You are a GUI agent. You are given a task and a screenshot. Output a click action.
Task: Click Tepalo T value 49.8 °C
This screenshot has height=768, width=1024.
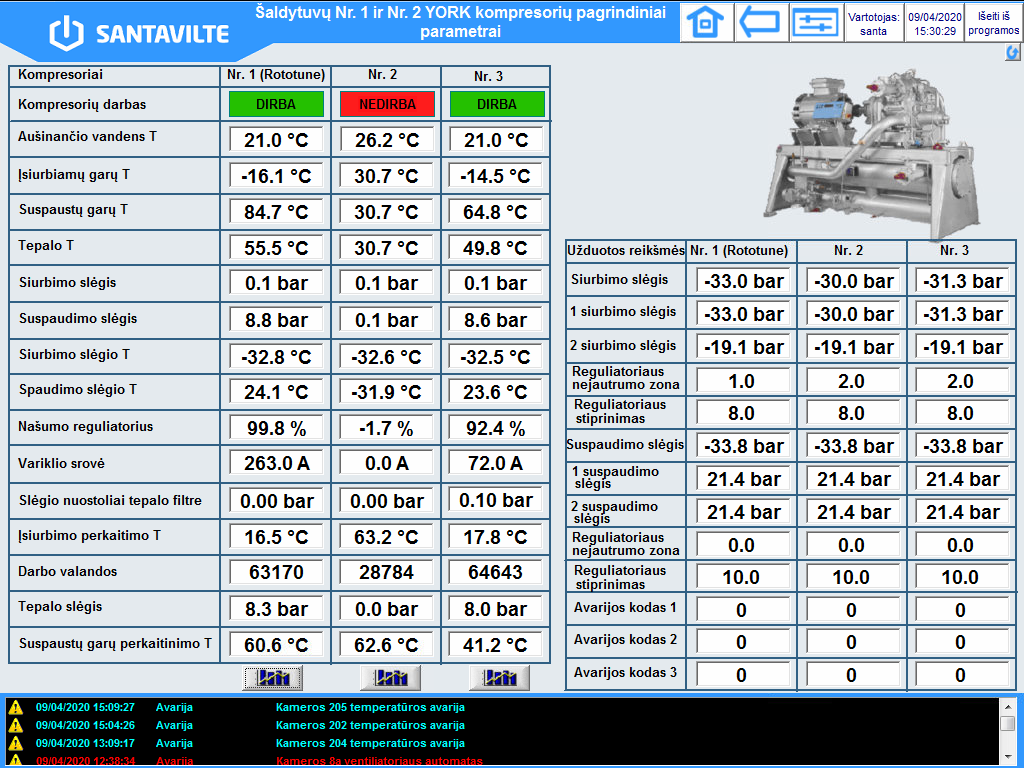tap(497, 248)
